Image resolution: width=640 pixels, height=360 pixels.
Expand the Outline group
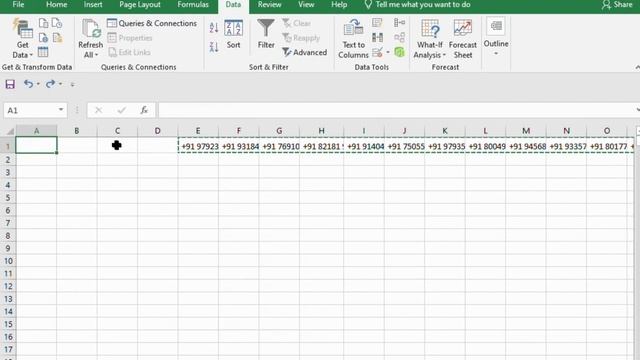[x=496, y=37]
